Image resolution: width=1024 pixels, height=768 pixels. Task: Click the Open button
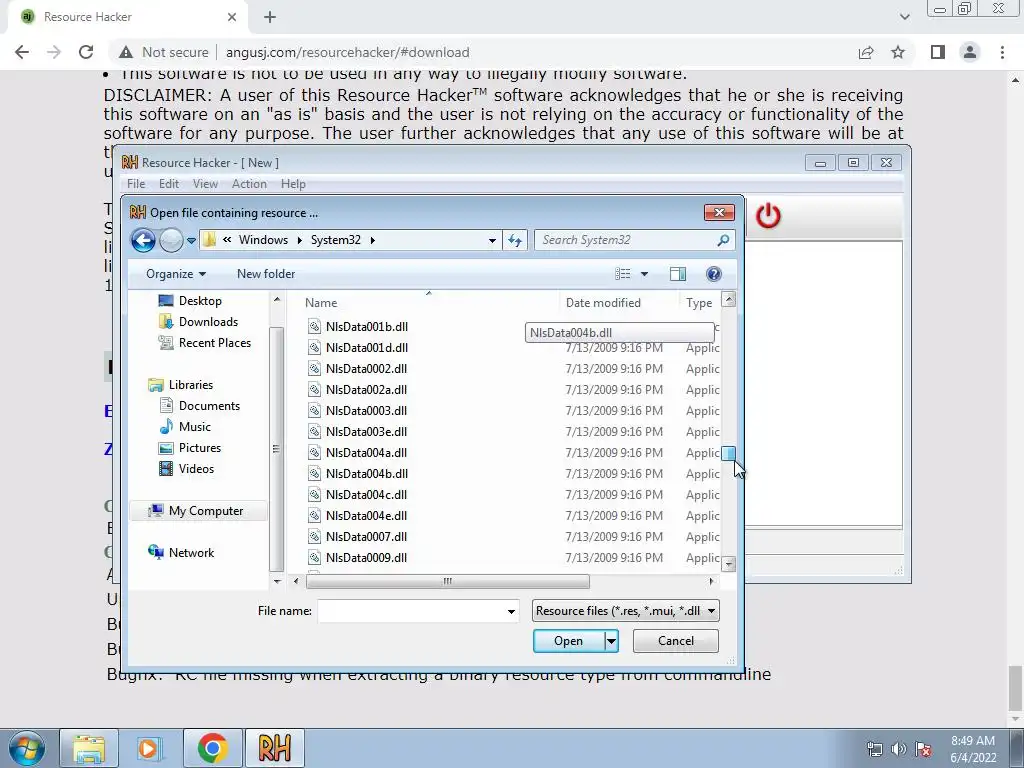coord(569,641)
